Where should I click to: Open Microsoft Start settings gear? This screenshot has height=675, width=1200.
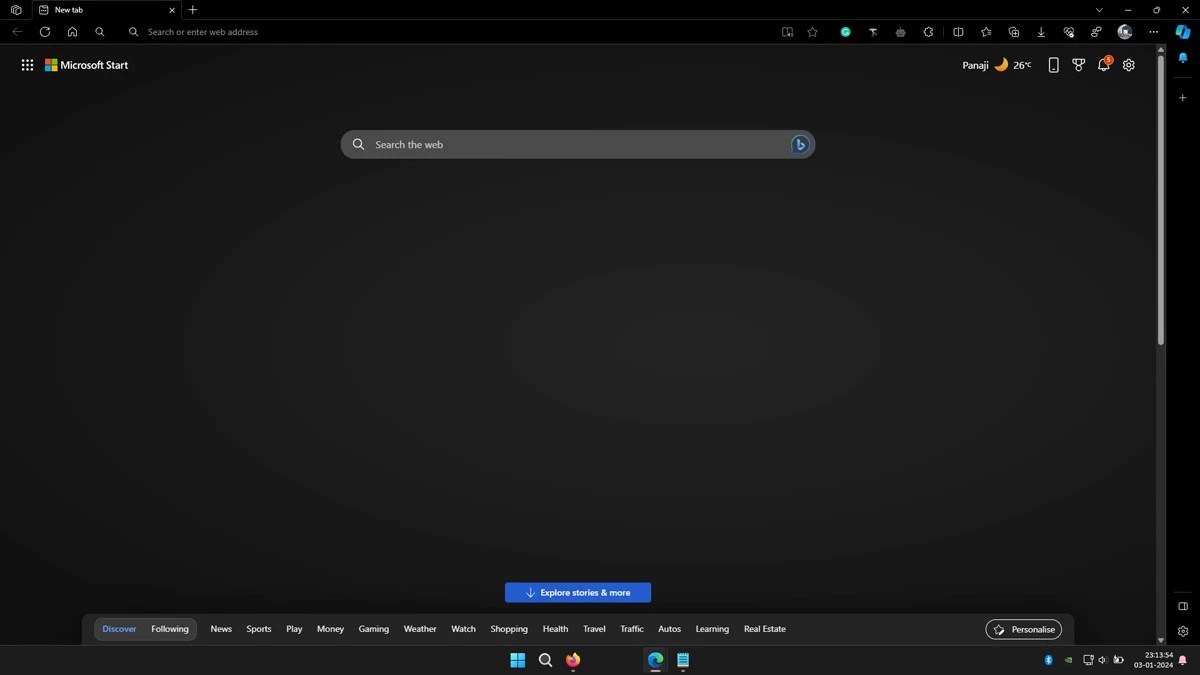click(1128, 64)
